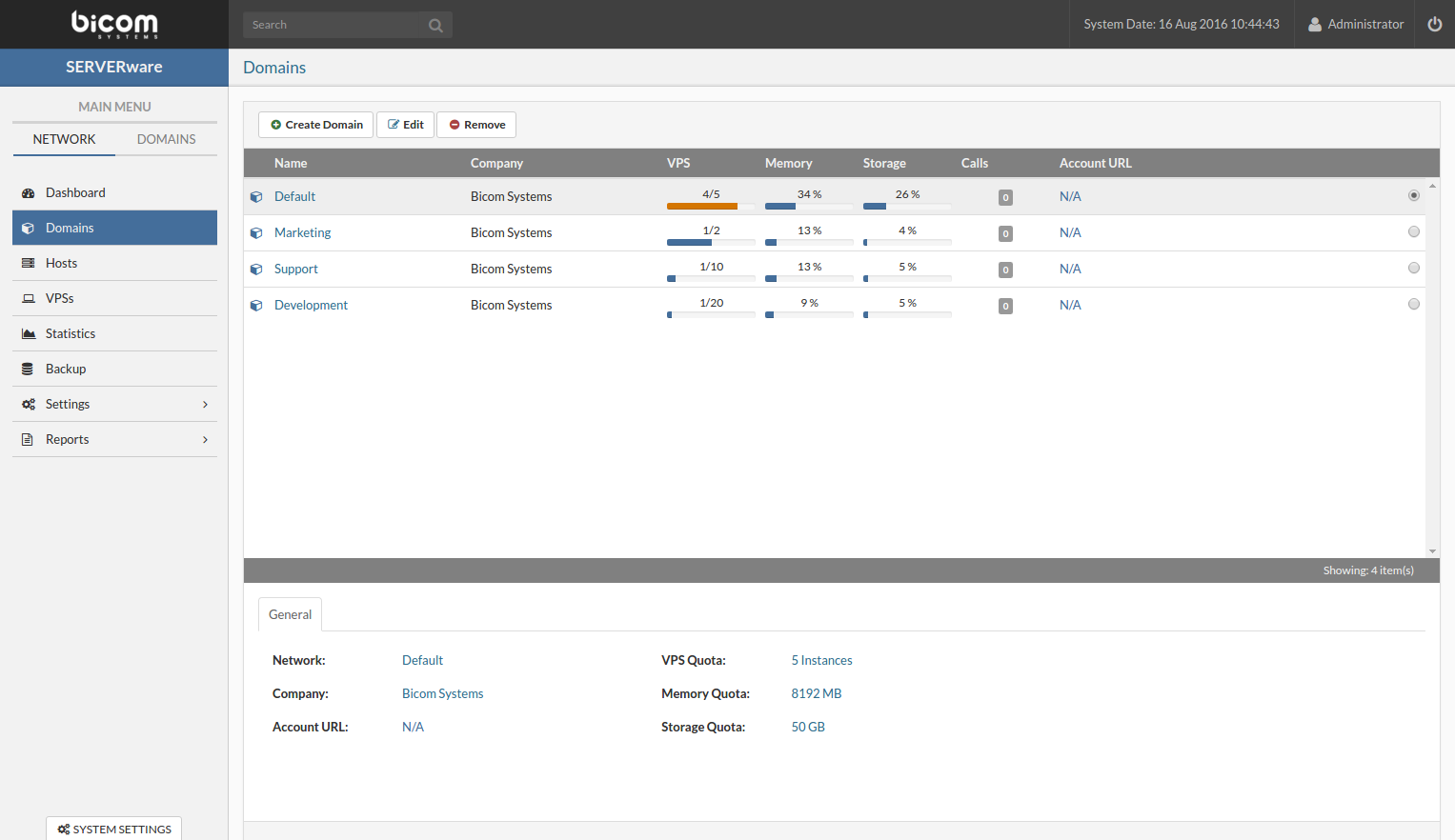1455x840 pixels.
Task: Select the General tab
Action: tap(290, 614)
